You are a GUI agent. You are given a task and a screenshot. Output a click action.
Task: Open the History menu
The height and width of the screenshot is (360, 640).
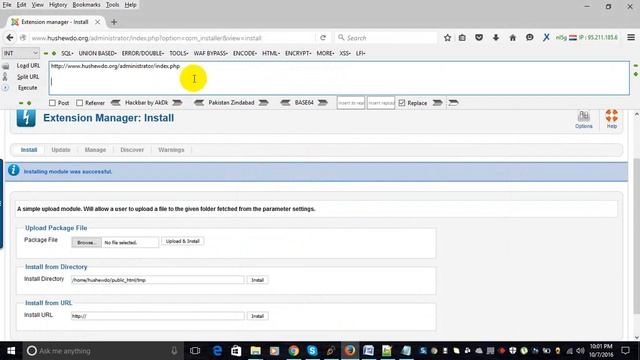(x=58, y=5)
